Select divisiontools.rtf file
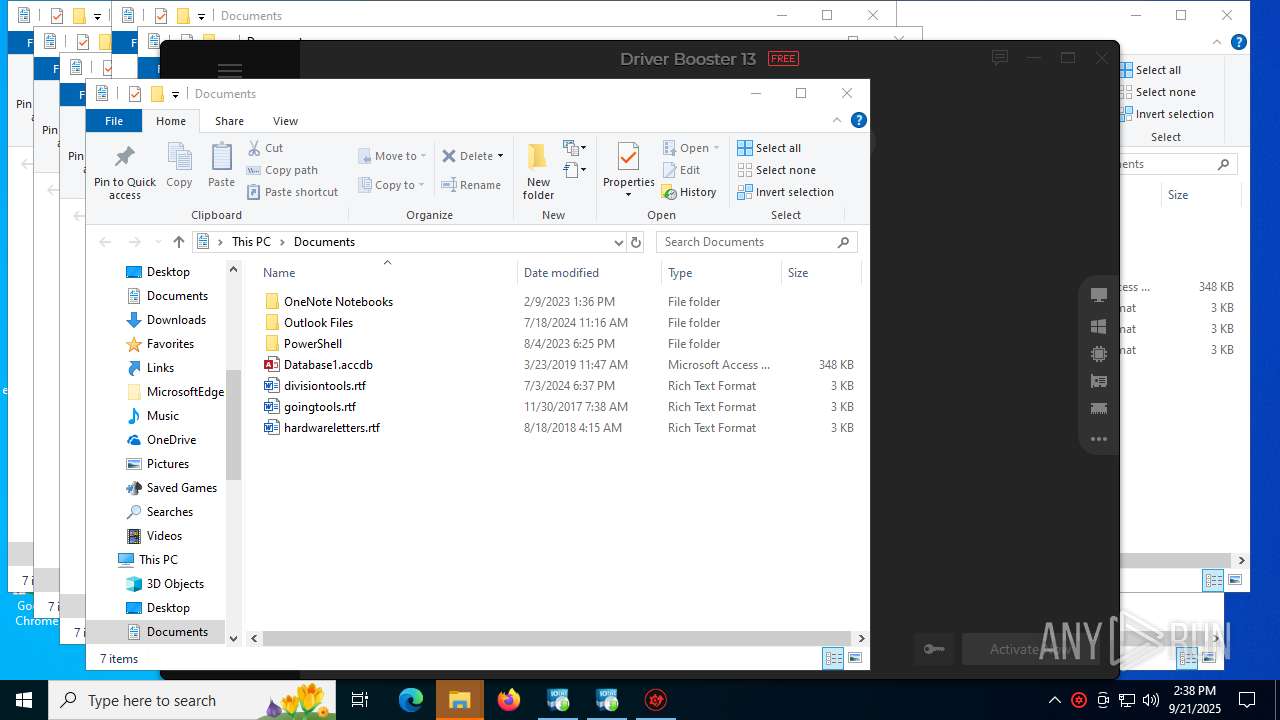Screen dimensions: 1280x720 (325, 386)
